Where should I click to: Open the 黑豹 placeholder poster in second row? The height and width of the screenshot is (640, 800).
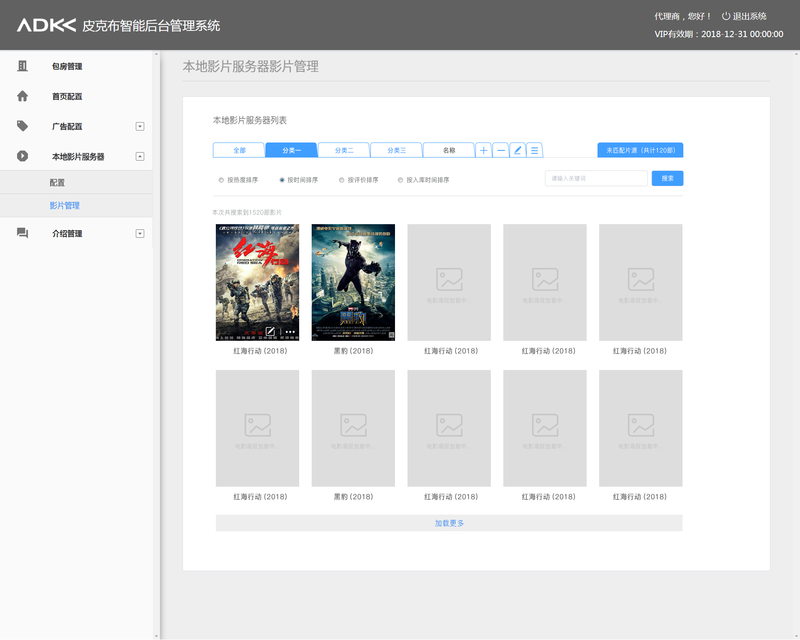point(353,428)
